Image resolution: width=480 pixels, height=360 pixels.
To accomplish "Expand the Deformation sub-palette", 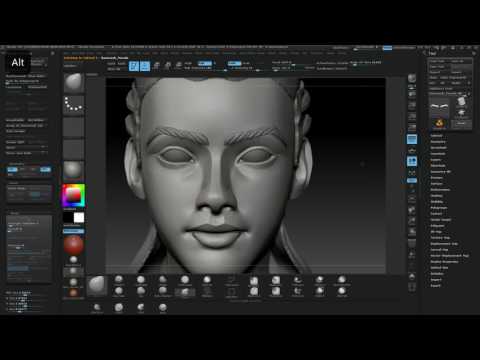I will click(x=440, y=190).
